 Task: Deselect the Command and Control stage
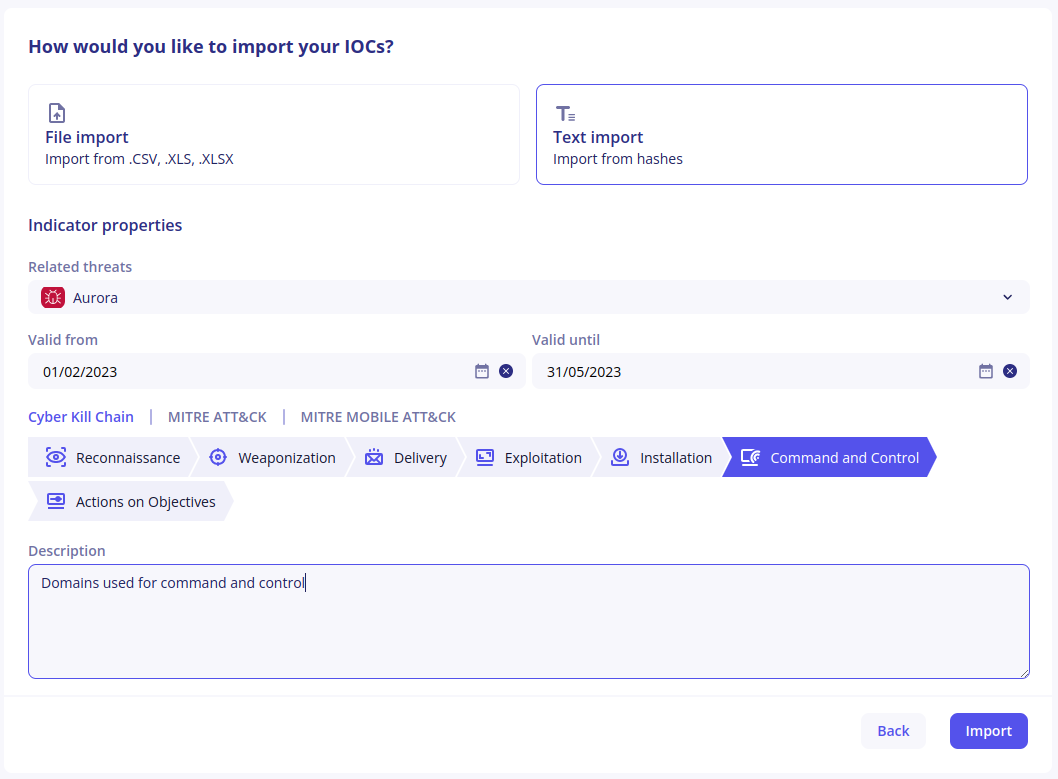pyautogui.click(x=829, y=458)
